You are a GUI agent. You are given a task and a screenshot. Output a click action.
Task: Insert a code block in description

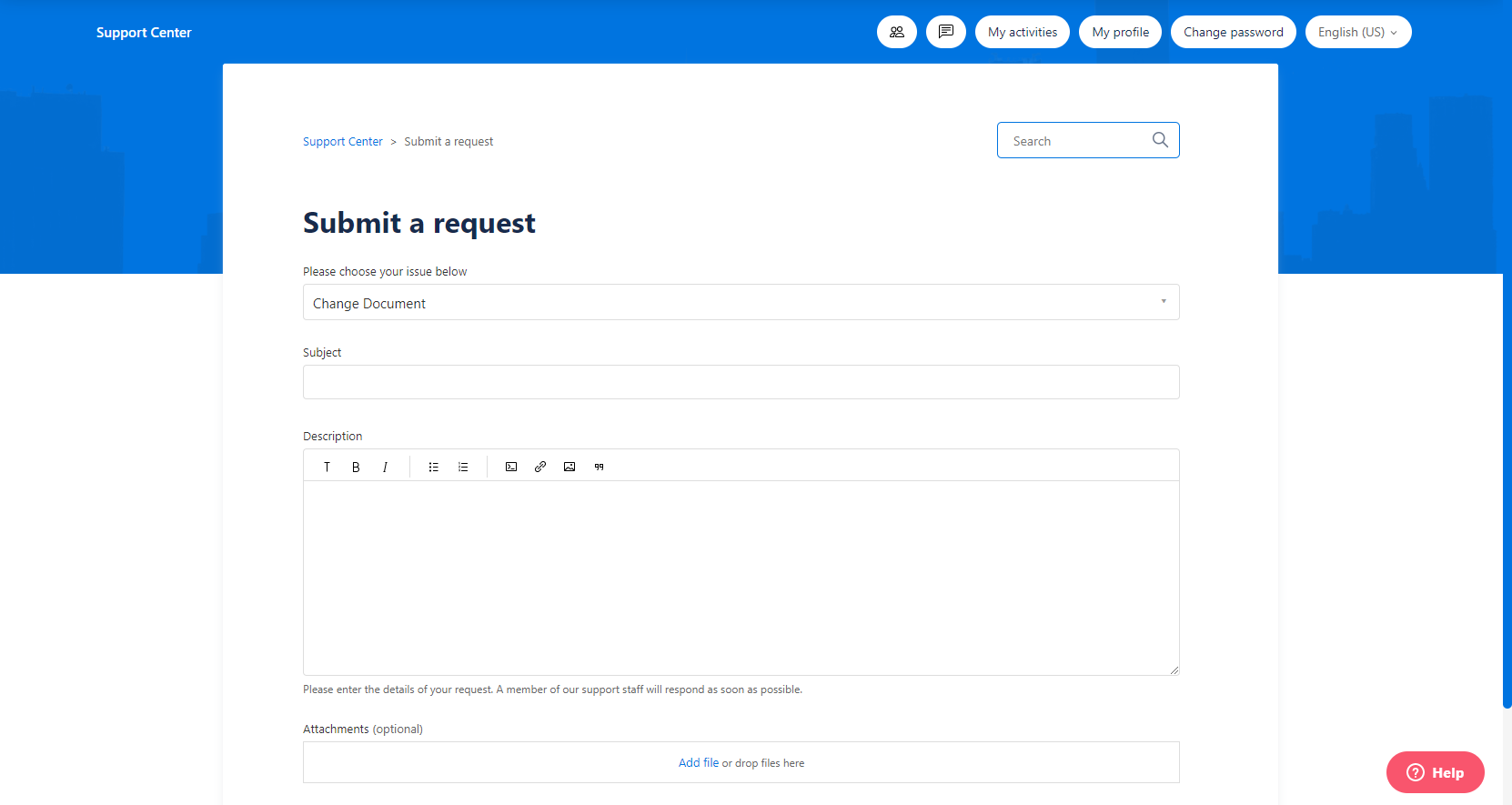click(x=511, y=467)
